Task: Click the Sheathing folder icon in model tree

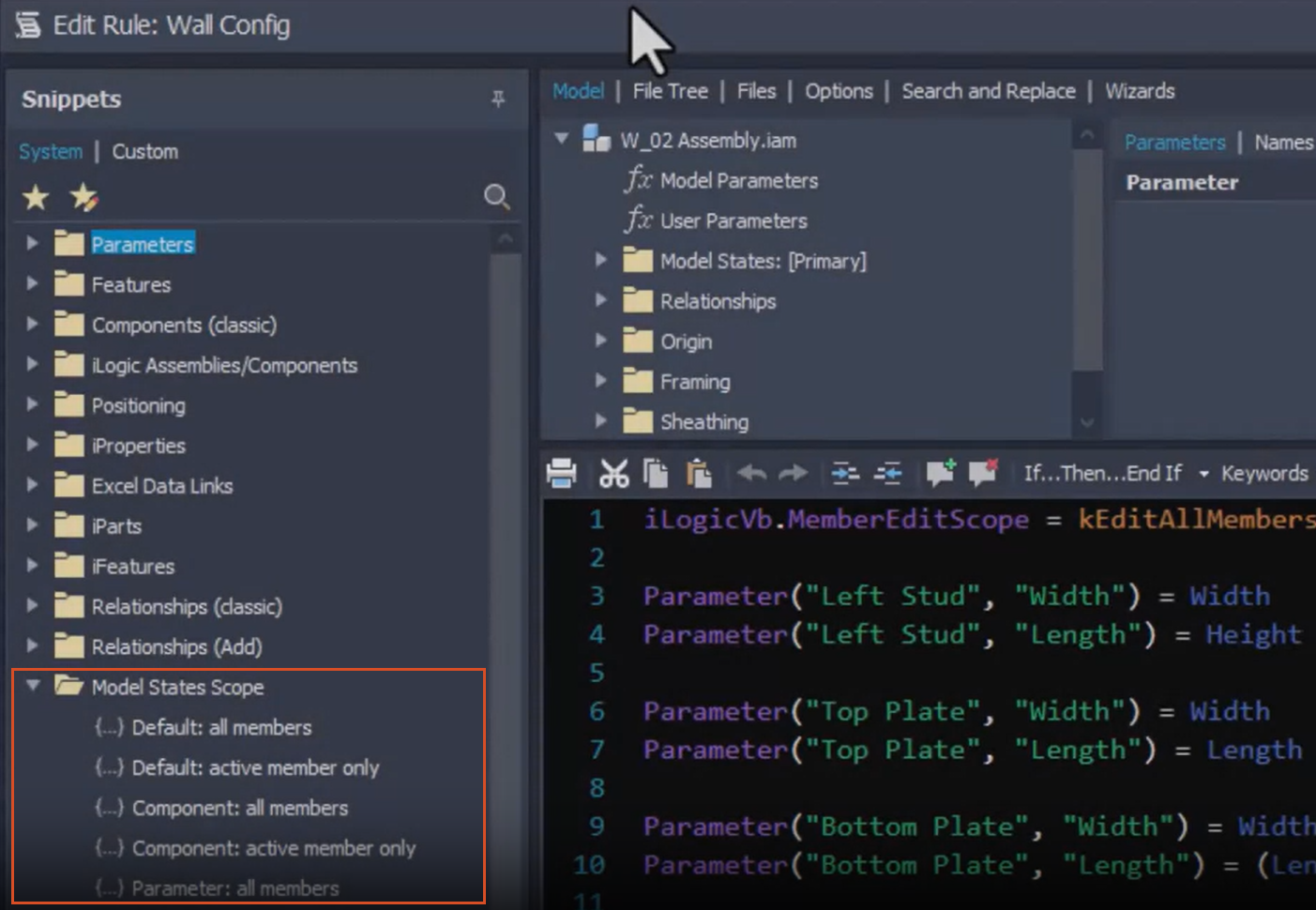Action: point(638,421)
